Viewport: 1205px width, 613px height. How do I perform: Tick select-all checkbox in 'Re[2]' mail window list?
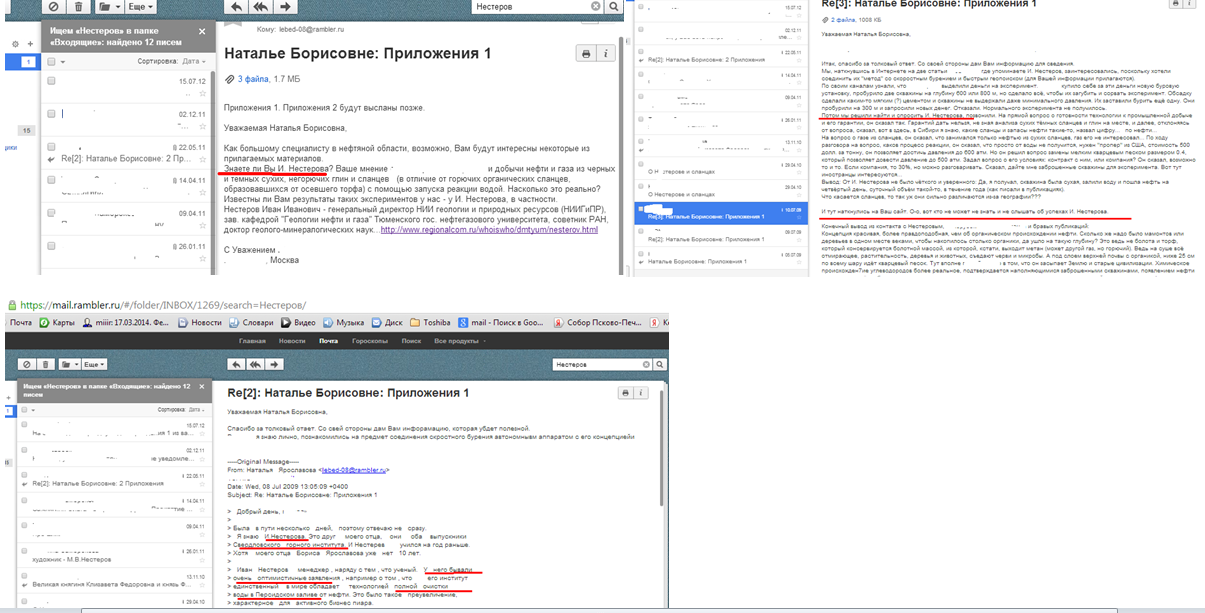(x=25, y=409)
